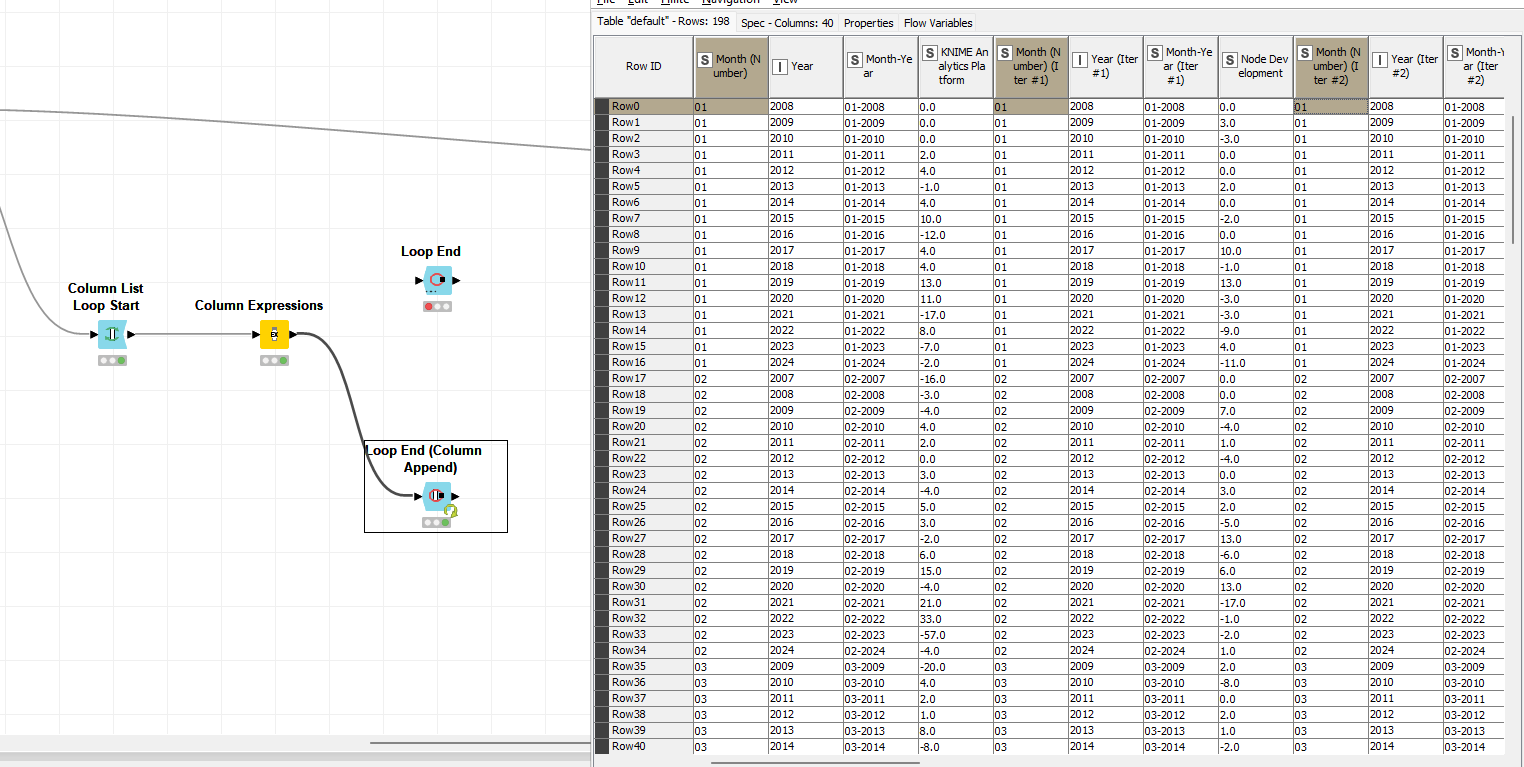Click the Node Development column header
Screen dimensions: 1524x767
point(1256,66)
